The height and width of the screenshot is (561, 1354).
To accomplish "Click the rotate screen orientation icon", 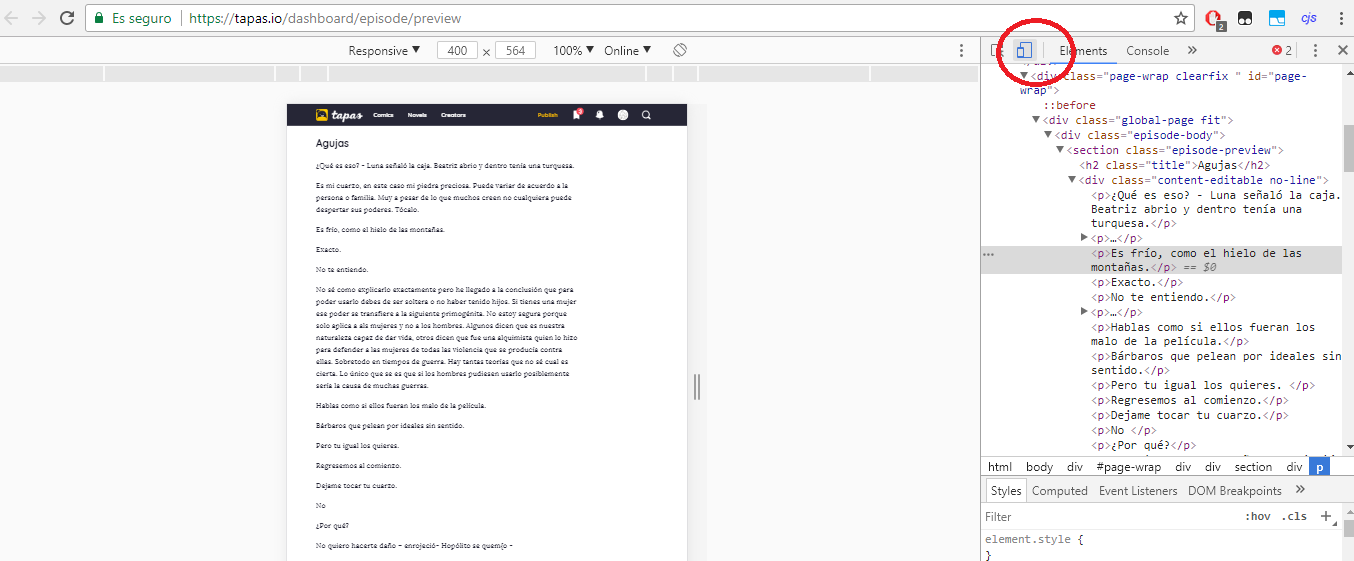I will (679, 50).
